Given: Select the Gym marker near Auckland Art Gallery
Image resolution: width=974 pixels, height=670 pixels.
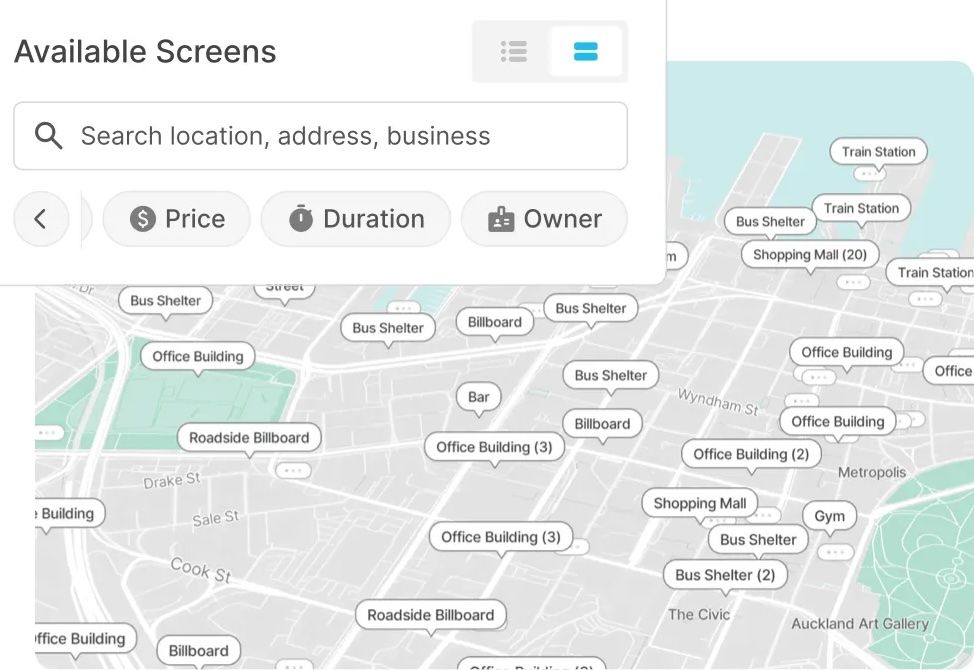Looking at the screenshot, I should 828,516.
